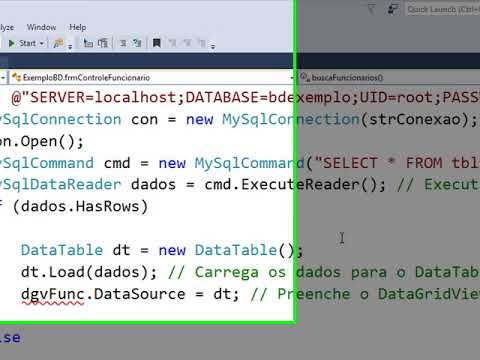Comment out the selected lines icon

pos(123,43)
